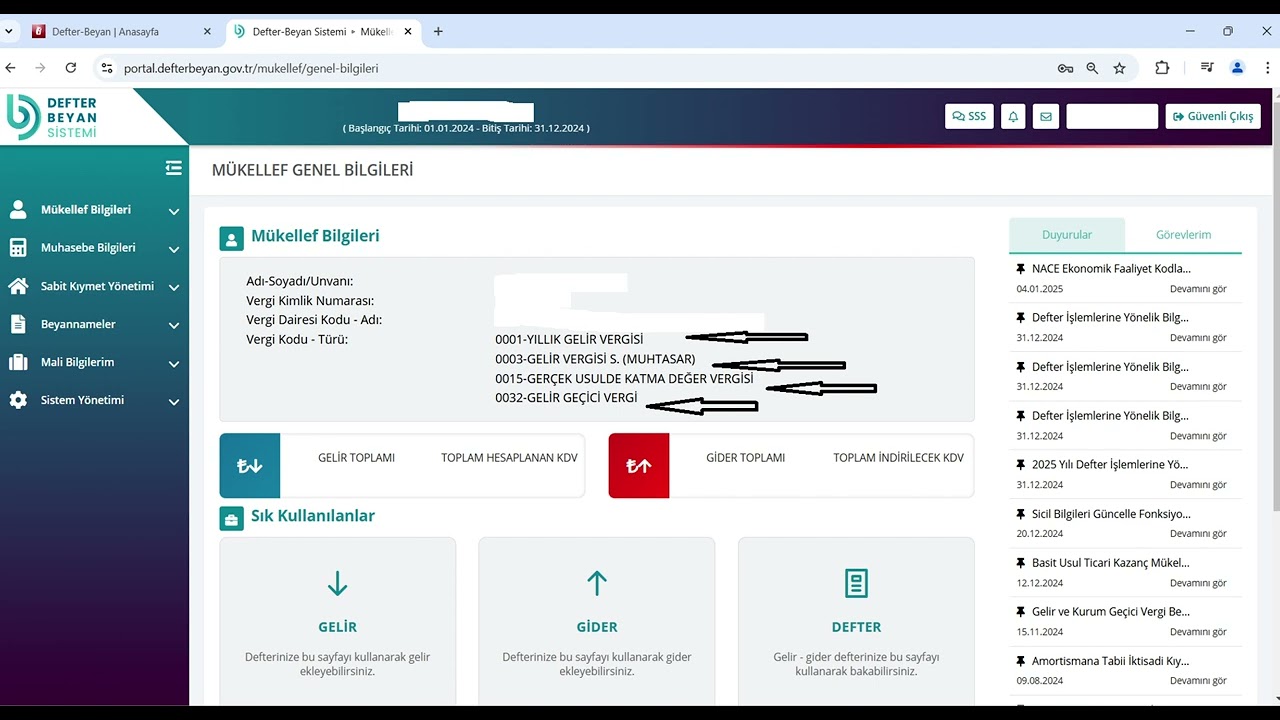1280x720 pixels.
Task: Open the password key icon in address bar
Action: [x=1065, y=68]
